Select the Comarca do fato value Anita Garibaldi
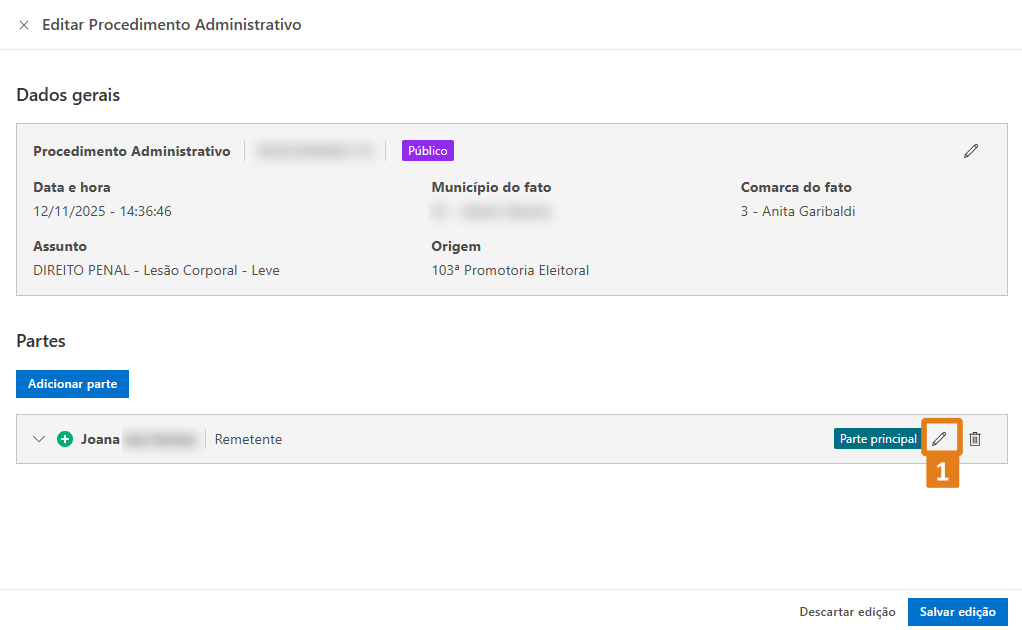Image resolution: width=1022 pixels, height=630 pixels. point(796,211)
